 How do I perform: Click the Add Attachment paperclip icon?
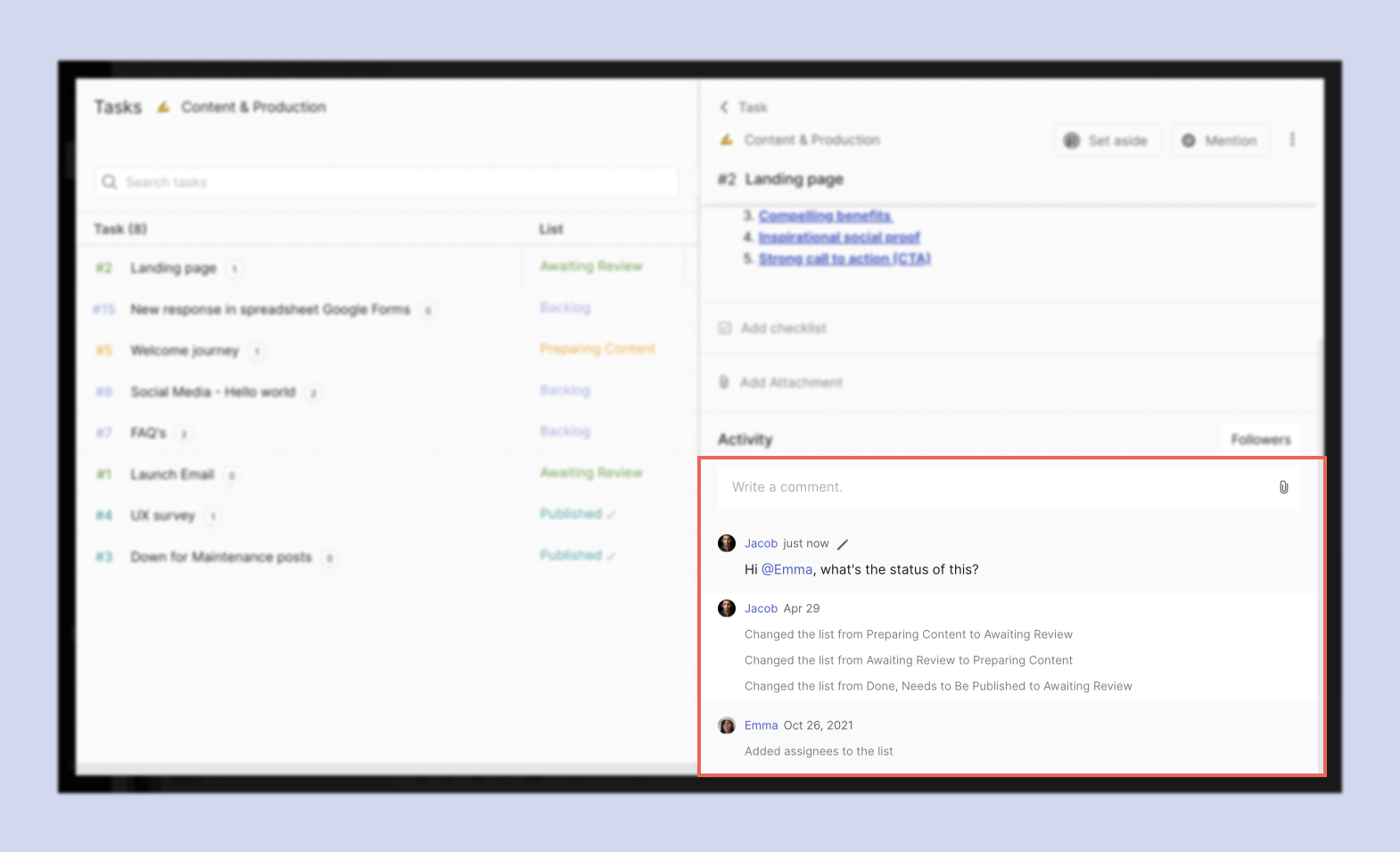point(724,383)
